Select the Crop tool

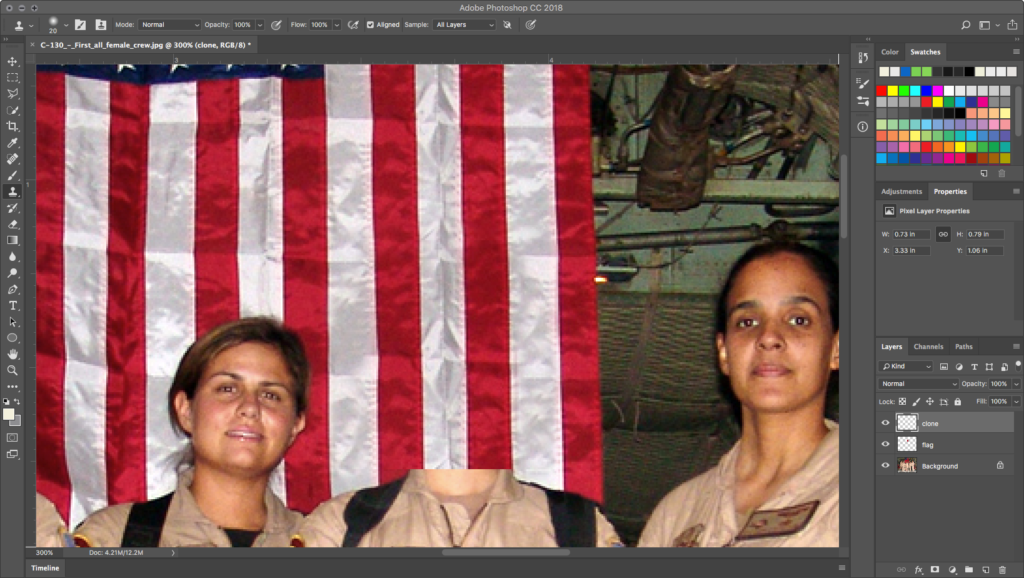(13, 126)
